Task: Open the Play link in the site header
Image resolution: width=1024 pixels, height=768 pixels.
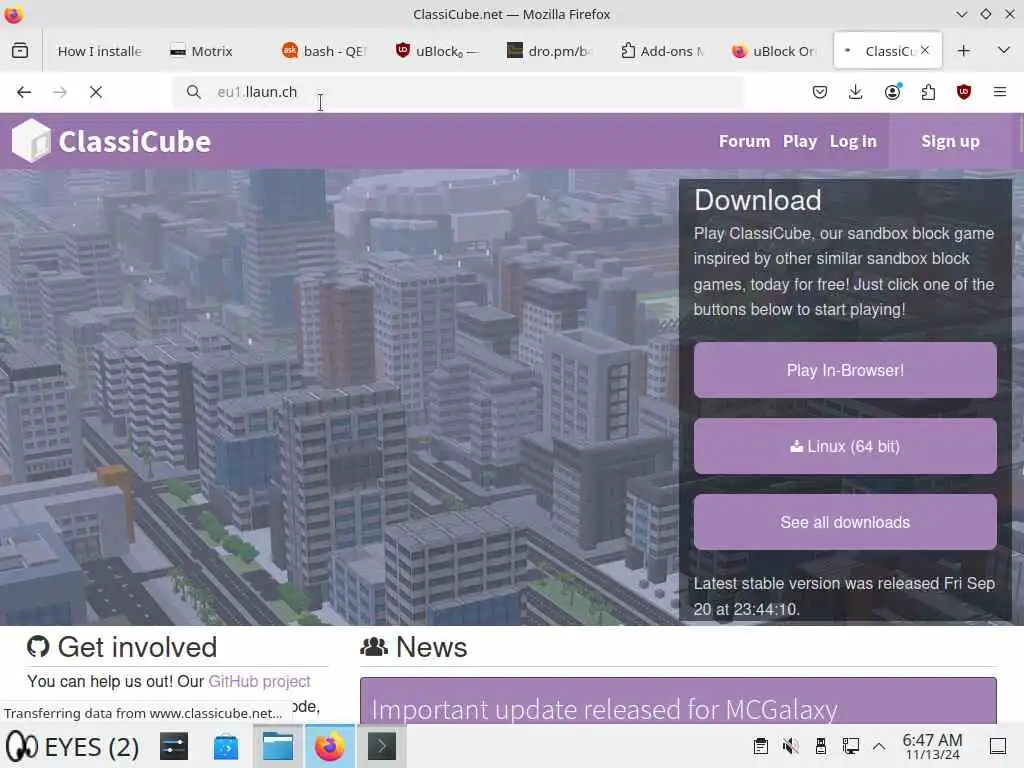Action: click(x=800, y=141)
